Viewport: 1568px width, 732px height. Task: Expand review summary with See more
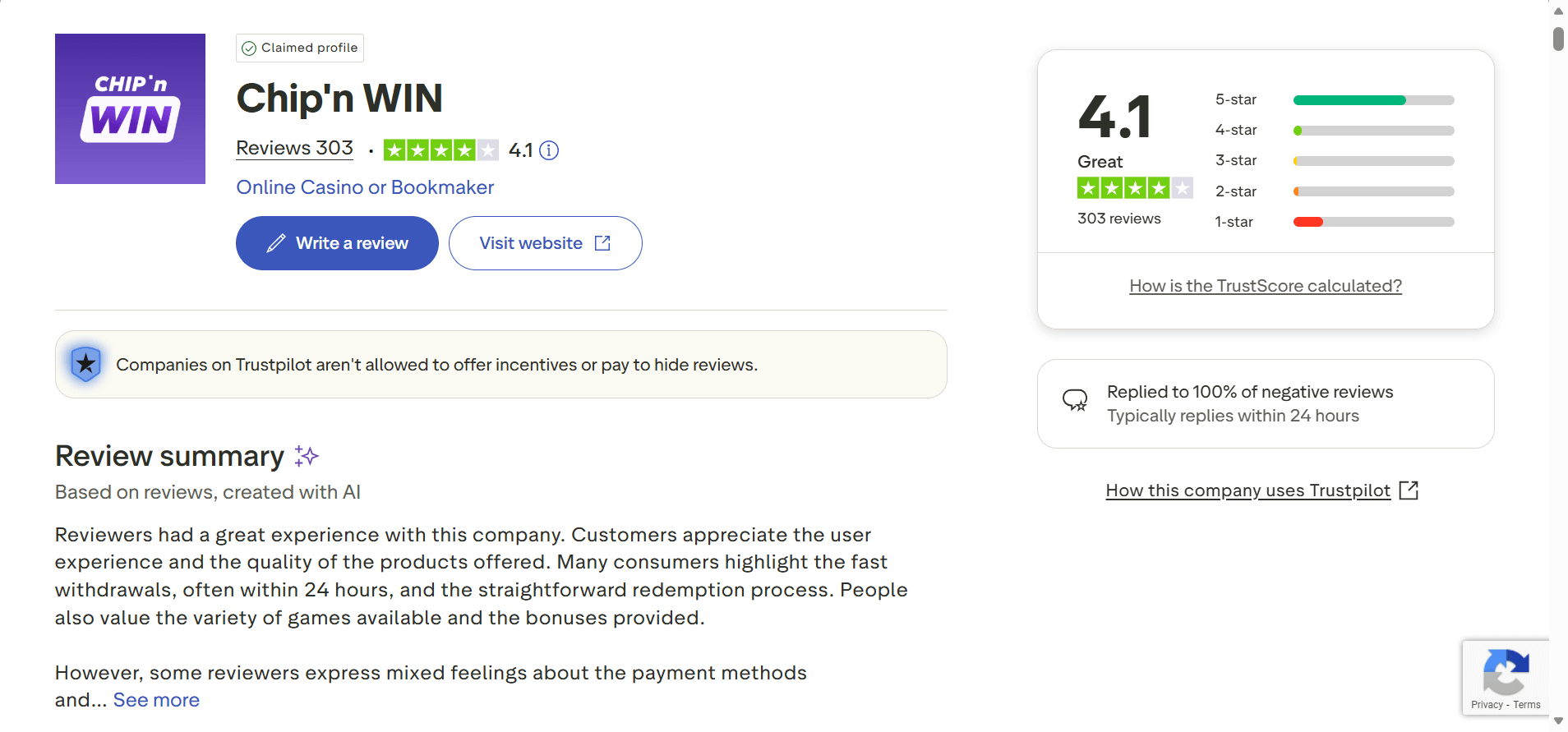point(156,700)
